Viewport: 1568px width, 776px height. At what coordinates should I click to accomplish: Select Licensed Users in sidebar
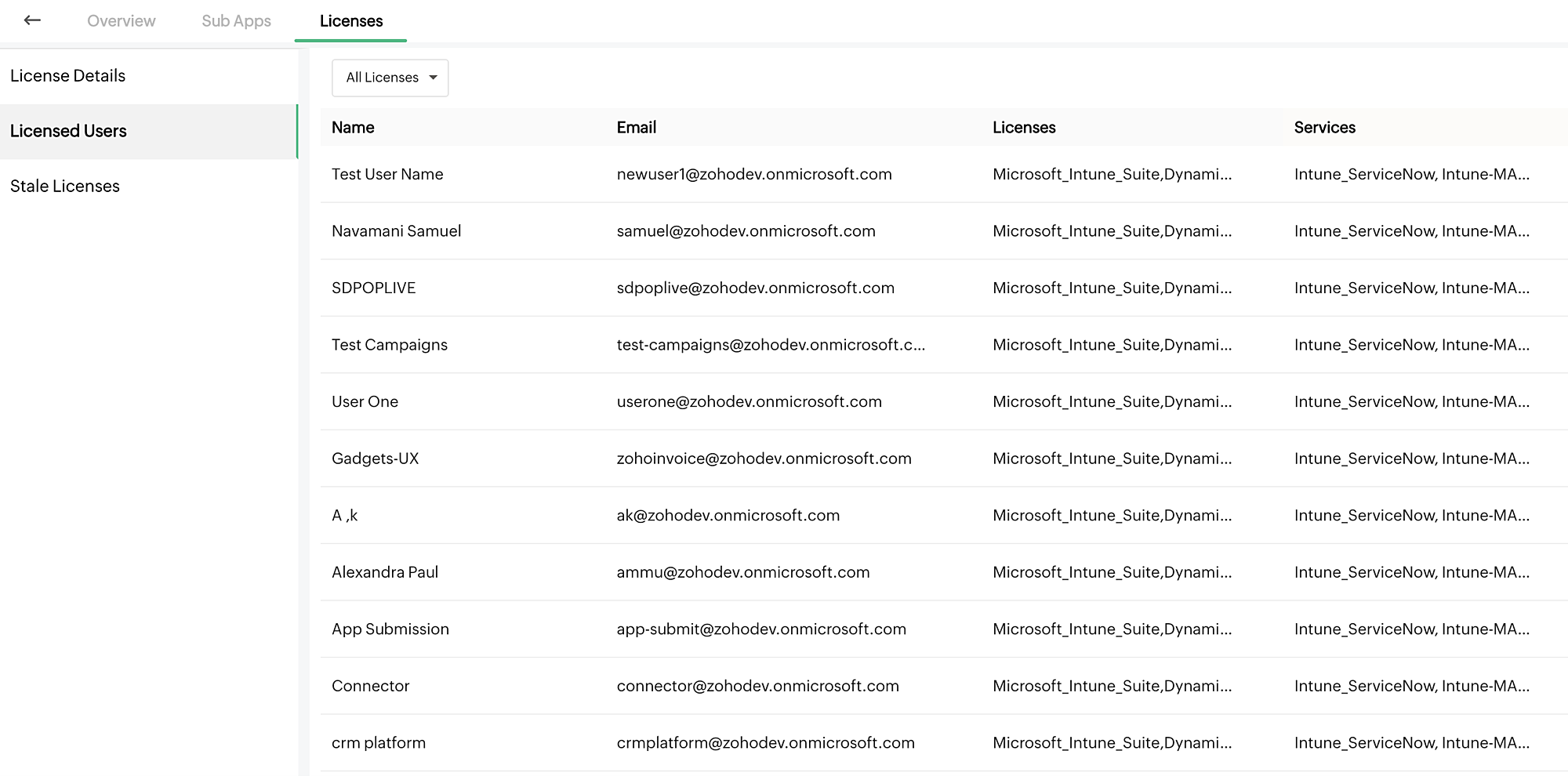point(68,131)
